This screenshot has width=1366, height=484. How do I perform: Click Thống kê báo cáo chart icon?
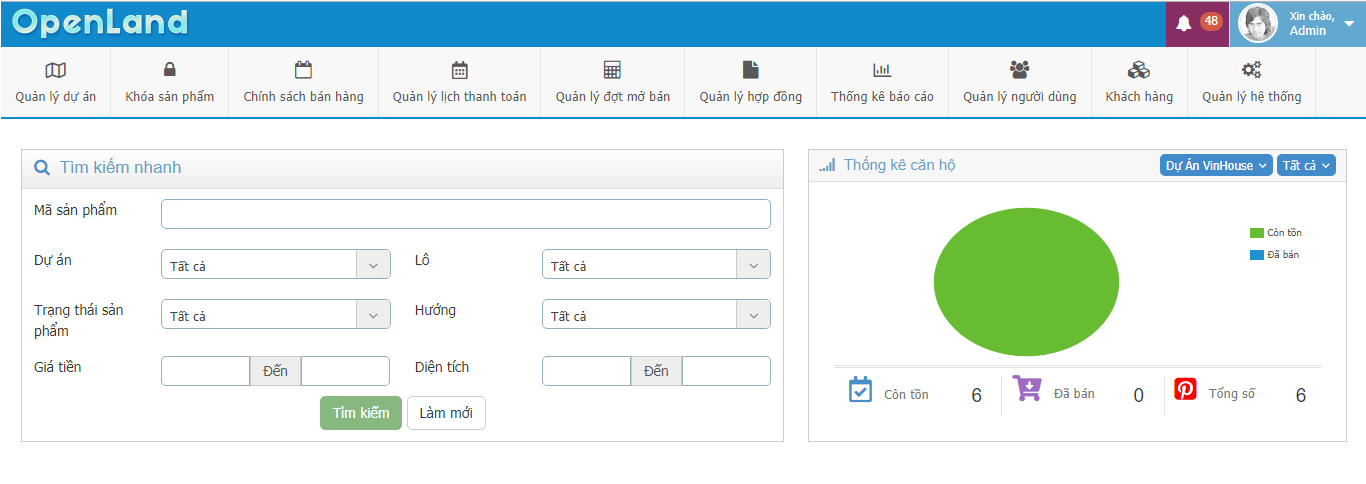click(x=881, y=70)
